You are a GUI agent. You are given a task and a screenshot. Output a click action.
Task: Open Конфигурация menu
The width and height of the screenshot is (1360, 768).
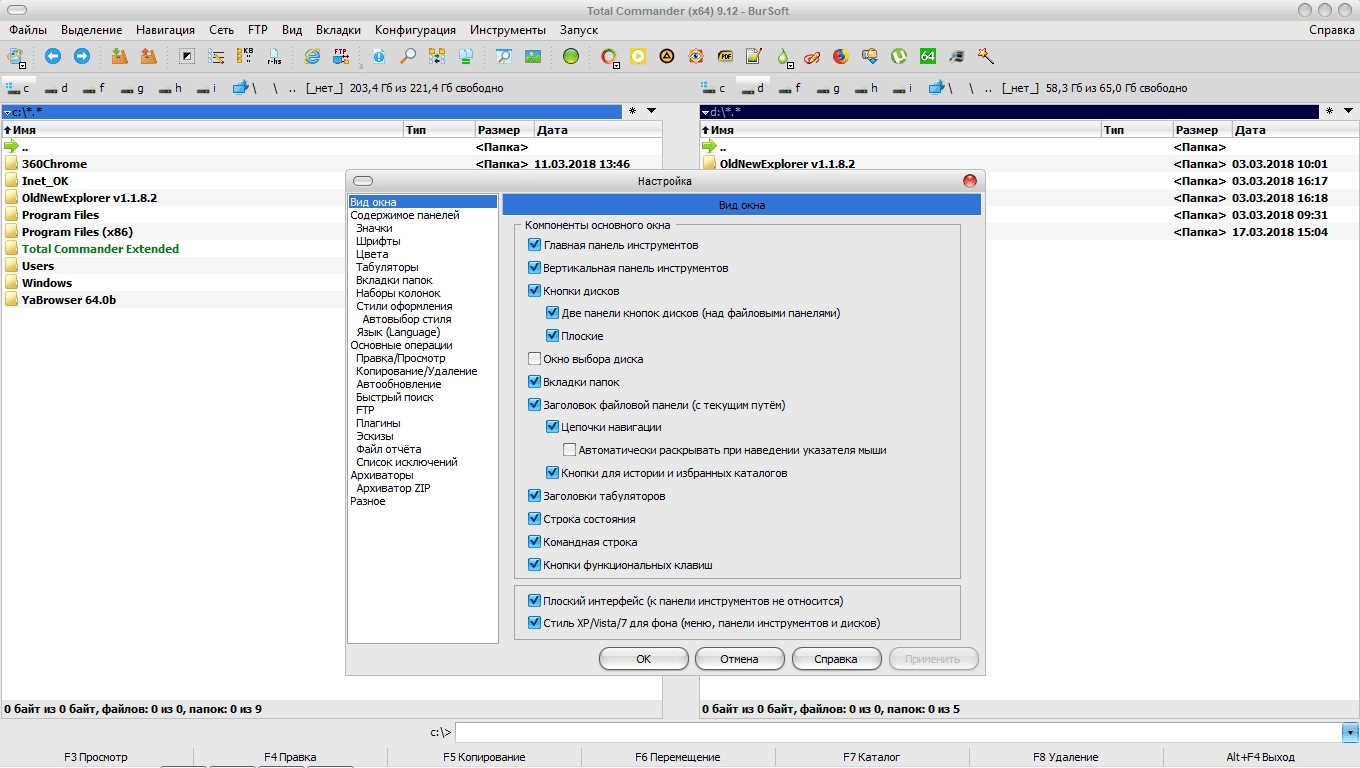point(416,30)
